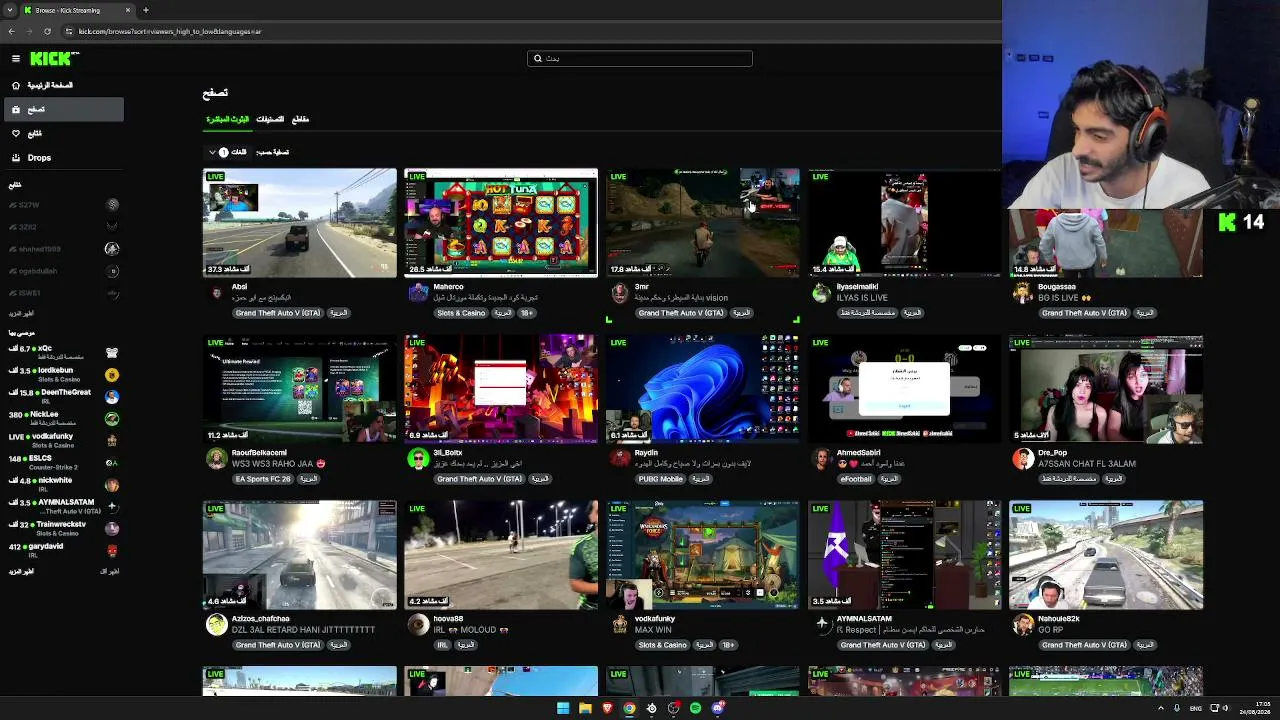Click Dre_Pop's channel avatar

[x=1023, y=459]
